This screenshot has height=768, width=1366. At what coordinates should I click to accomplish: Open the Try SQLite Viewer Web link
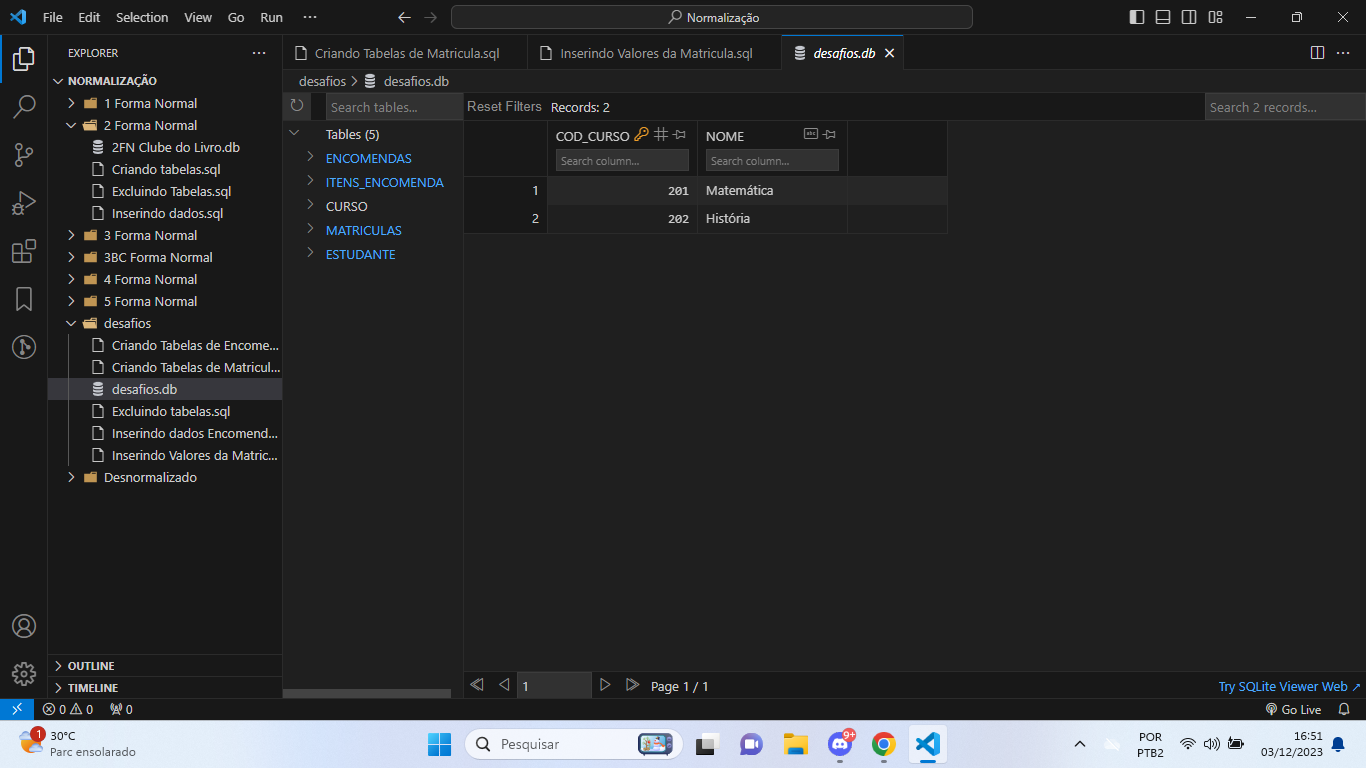(x=1289, y=686)
